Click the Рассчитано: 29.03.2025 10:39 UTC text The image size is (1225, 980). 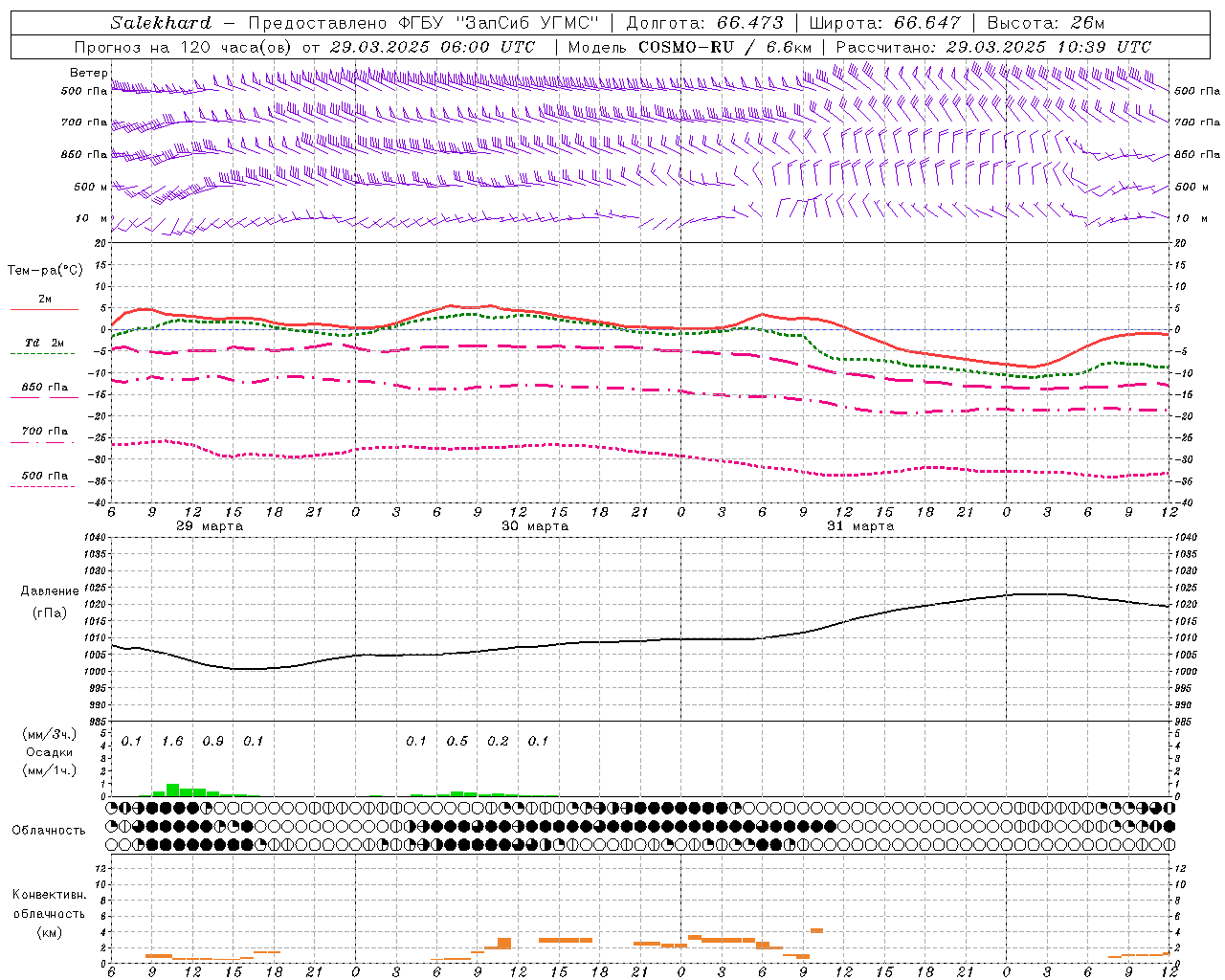[993, 47]
